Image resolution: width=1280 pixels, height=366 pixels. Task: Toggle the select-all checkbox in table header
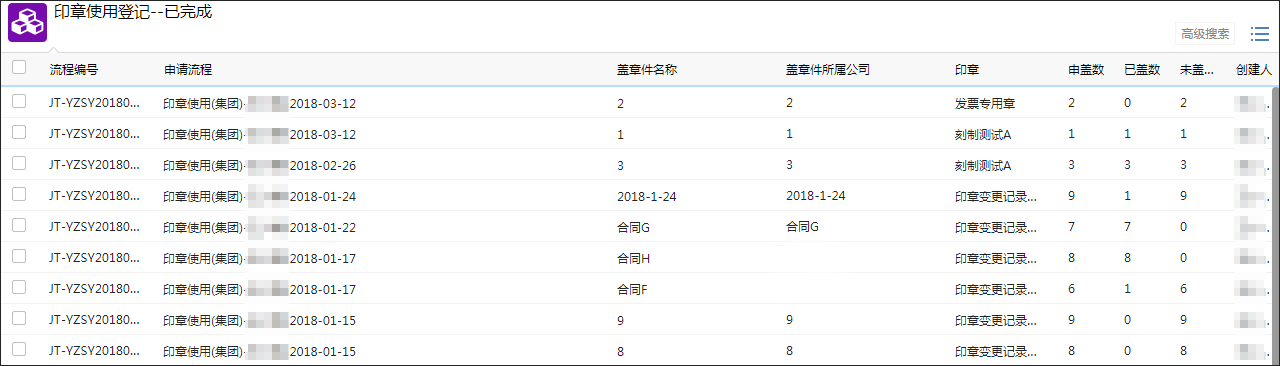(x=19, y=68)
